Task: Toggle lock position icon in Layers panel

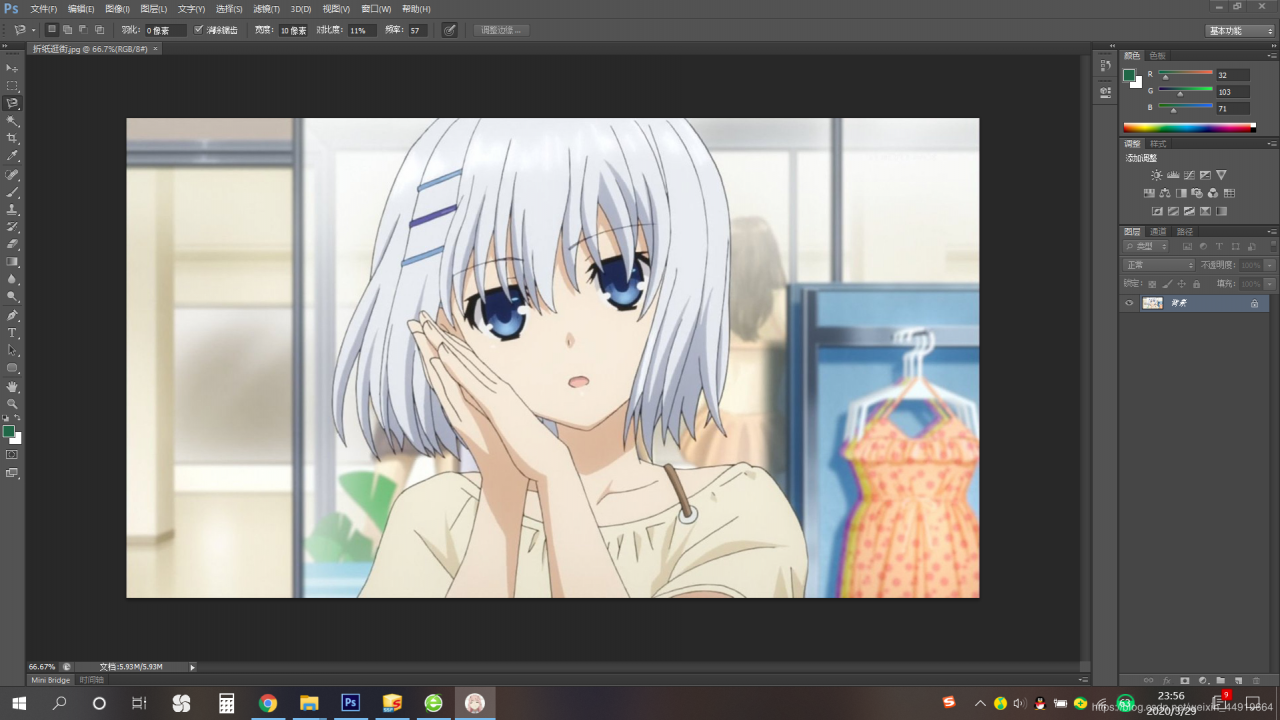Action: point(1182,284)
